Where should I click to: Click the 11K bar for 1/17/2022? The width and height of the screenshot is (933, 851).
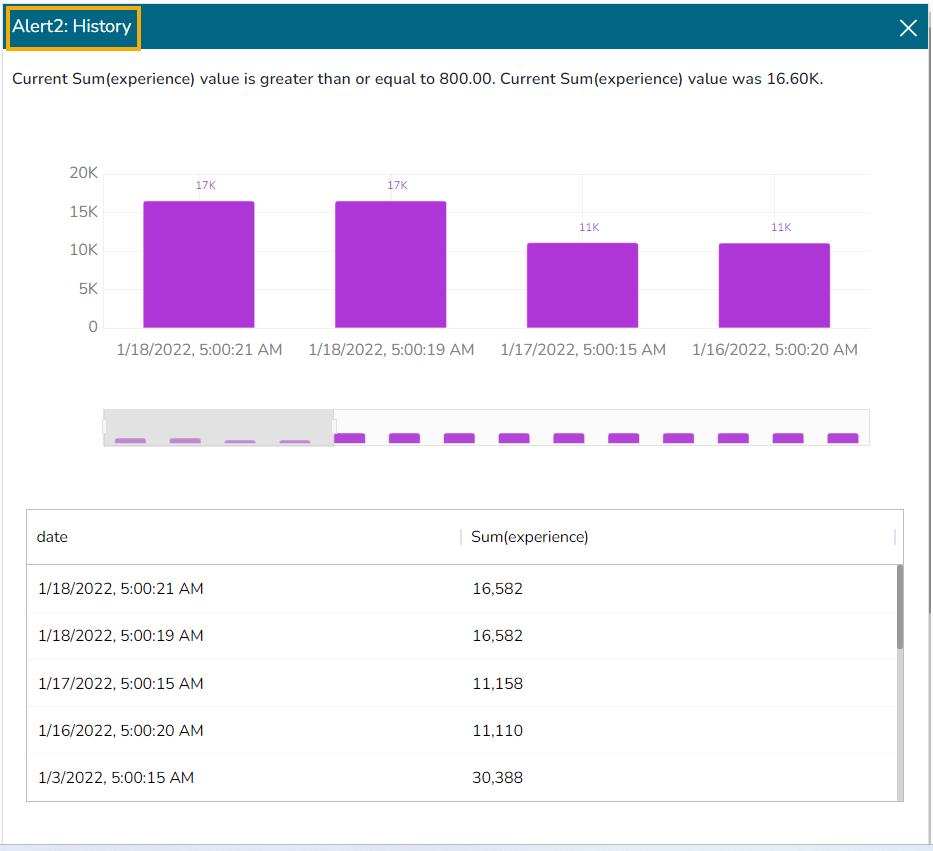tap(582, 286)
